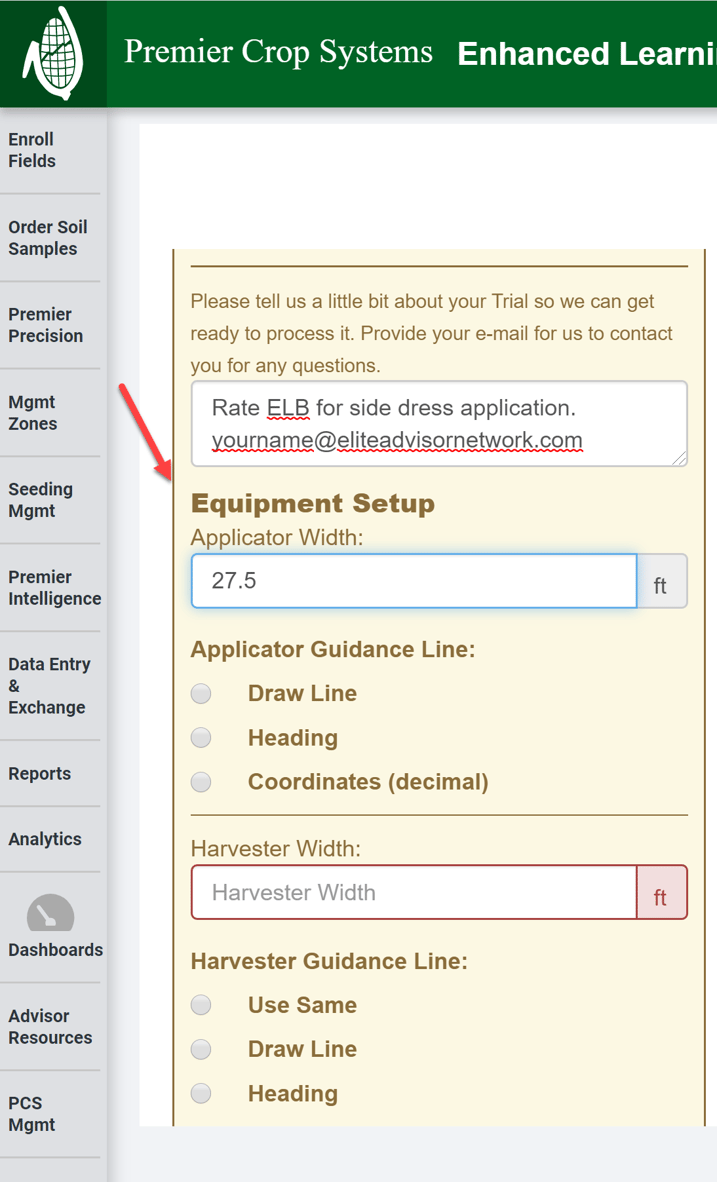Click the corn logo icon
The width and height of the screenshot is (717, 1182).
54,53
